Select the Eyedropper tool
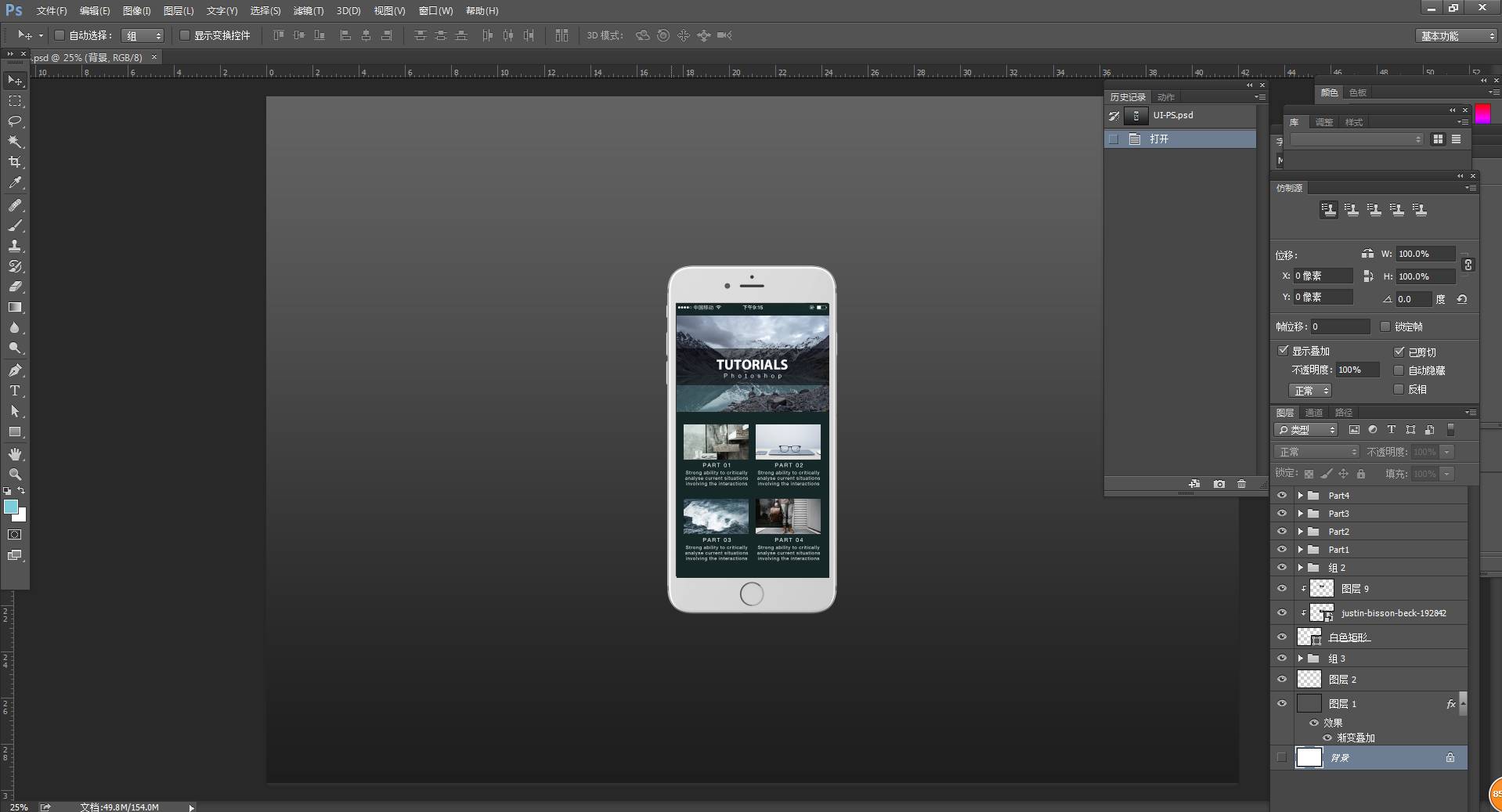 [x=15, y=182]
